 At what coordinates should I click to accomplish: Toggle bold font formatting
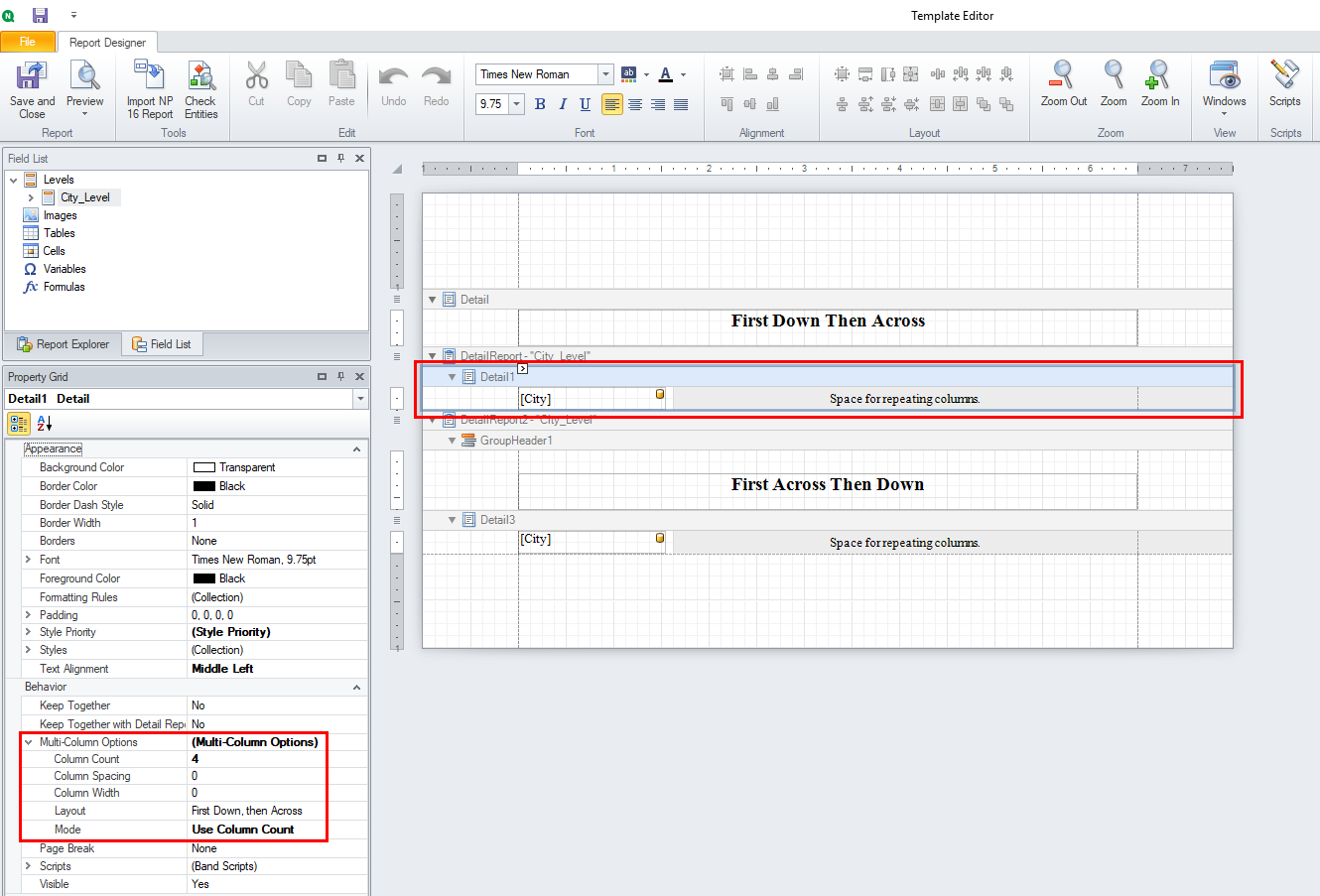point(540,104)
